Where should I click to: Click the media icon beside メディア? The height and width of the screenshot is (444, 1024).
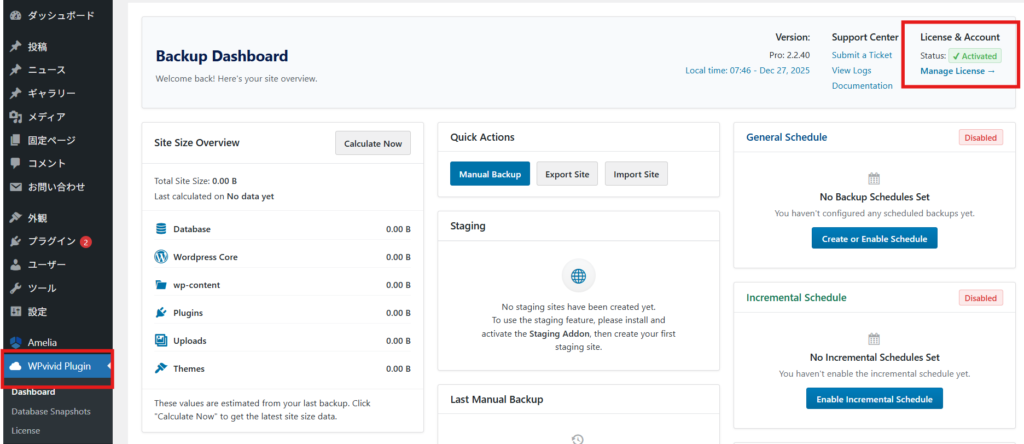15,117
